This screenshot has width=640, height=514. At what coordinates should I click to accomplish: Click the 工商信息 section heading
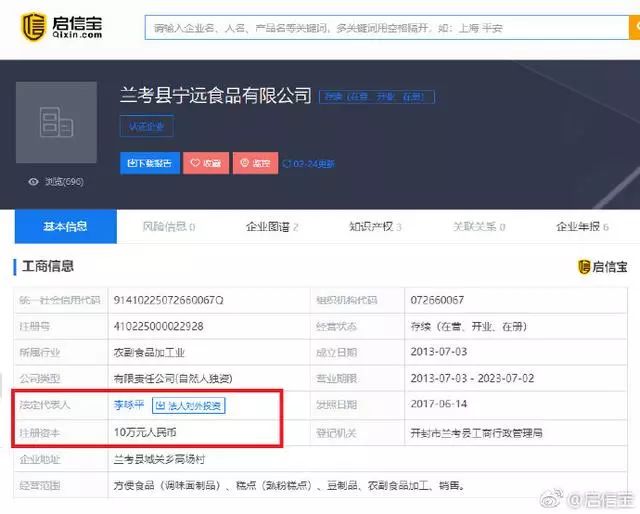tap(48, 266)
